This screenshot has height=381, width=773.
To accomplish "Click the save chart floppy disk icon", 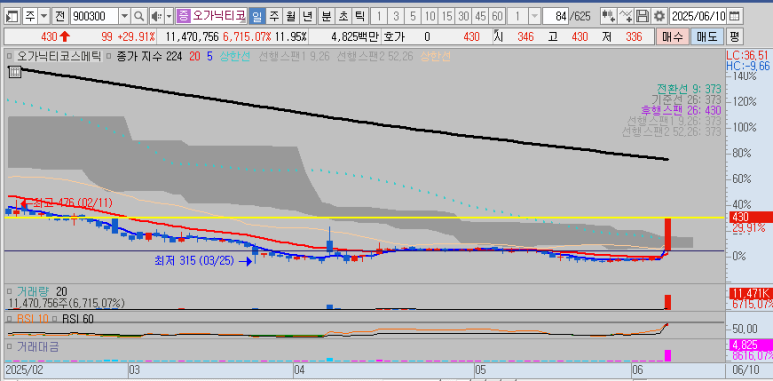I will coord(642,17).
